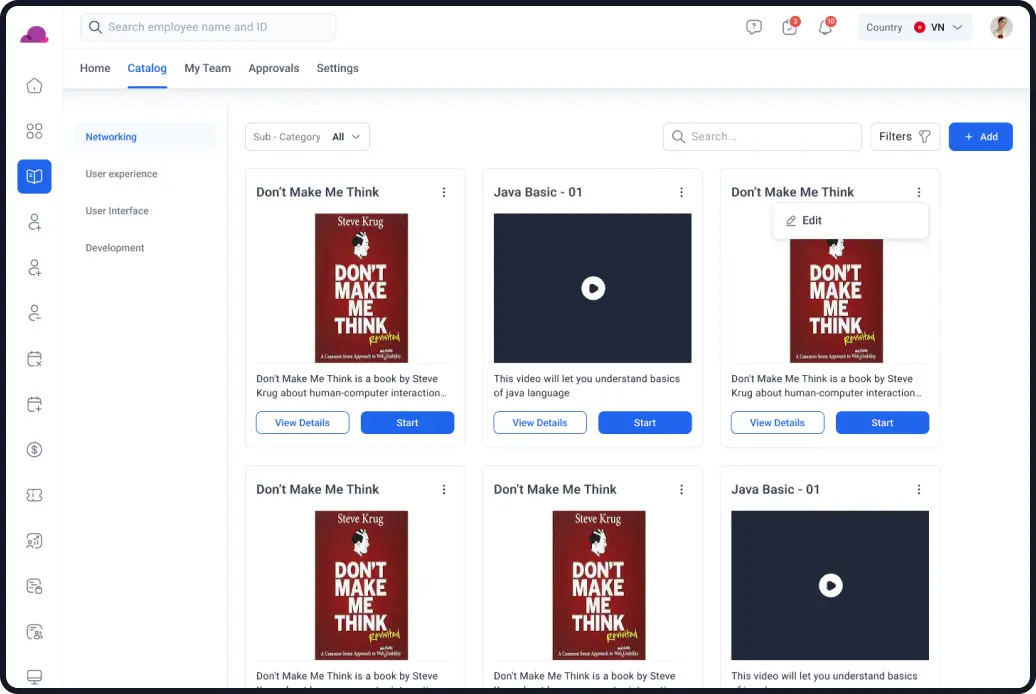Click View Details on the card with the Edit popup
The image size is (1036, 694).
coord(777,423)
